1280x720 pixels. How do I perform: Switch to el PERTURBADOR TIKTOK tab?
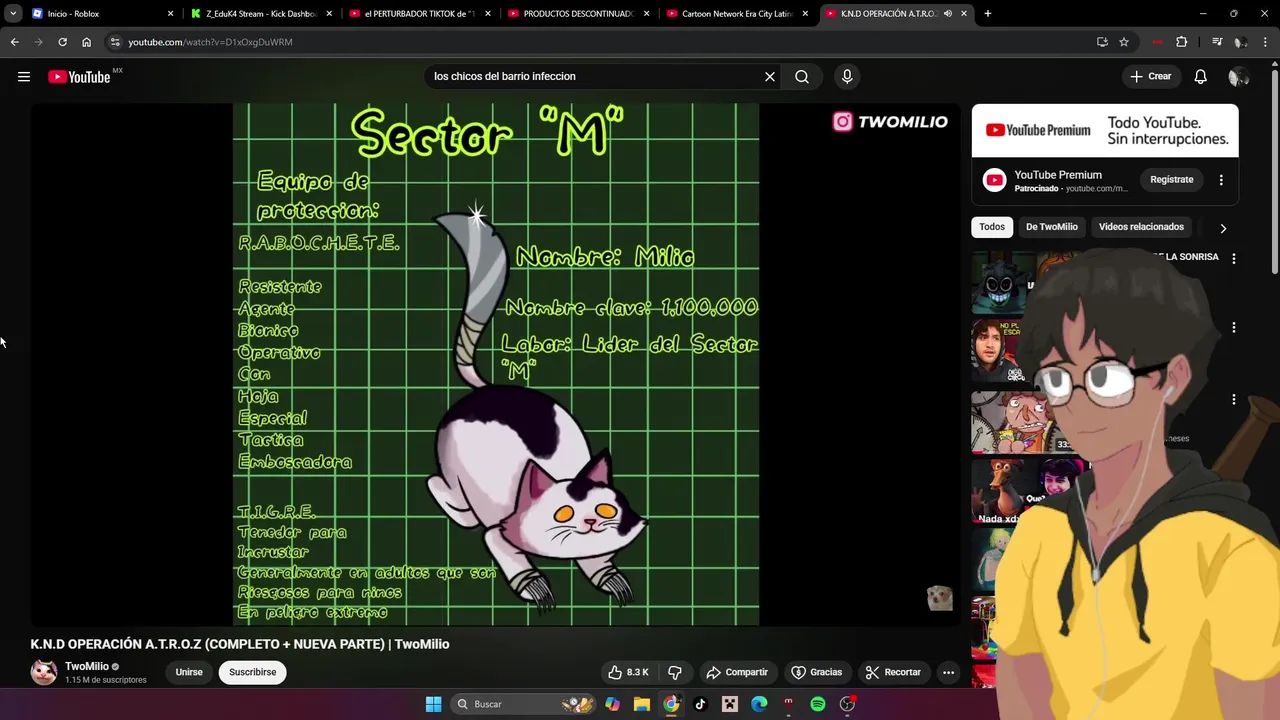[418, 14]
